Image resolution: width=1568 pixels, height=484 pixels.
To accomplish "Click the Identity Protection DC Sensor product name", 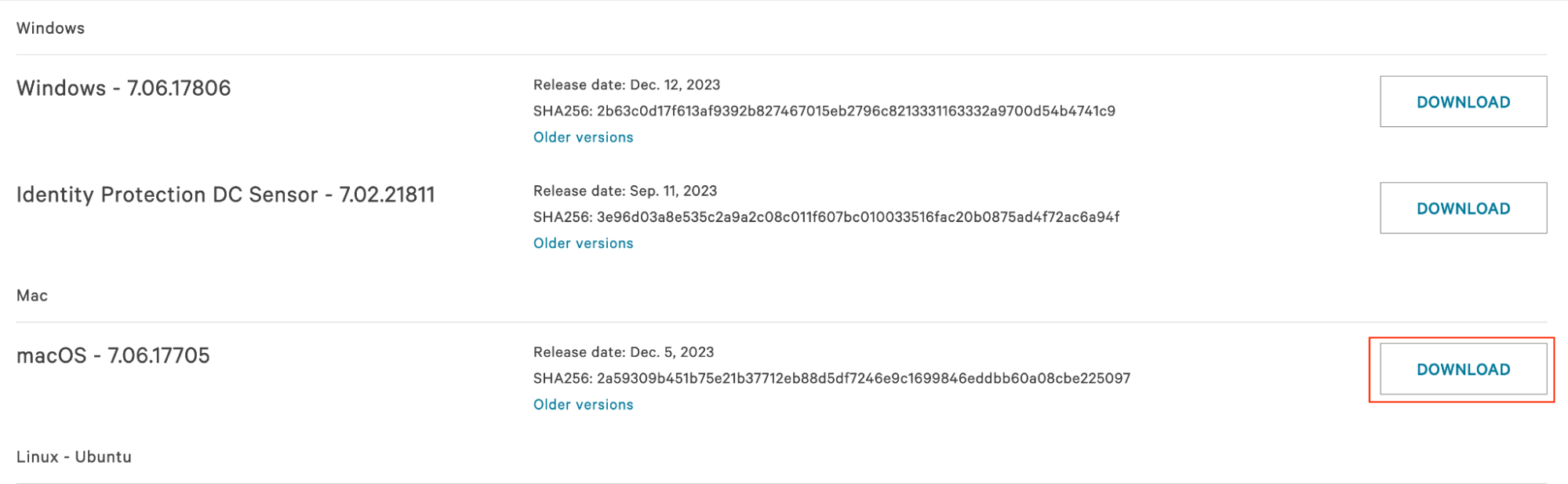I will click(x=166, y=195).
